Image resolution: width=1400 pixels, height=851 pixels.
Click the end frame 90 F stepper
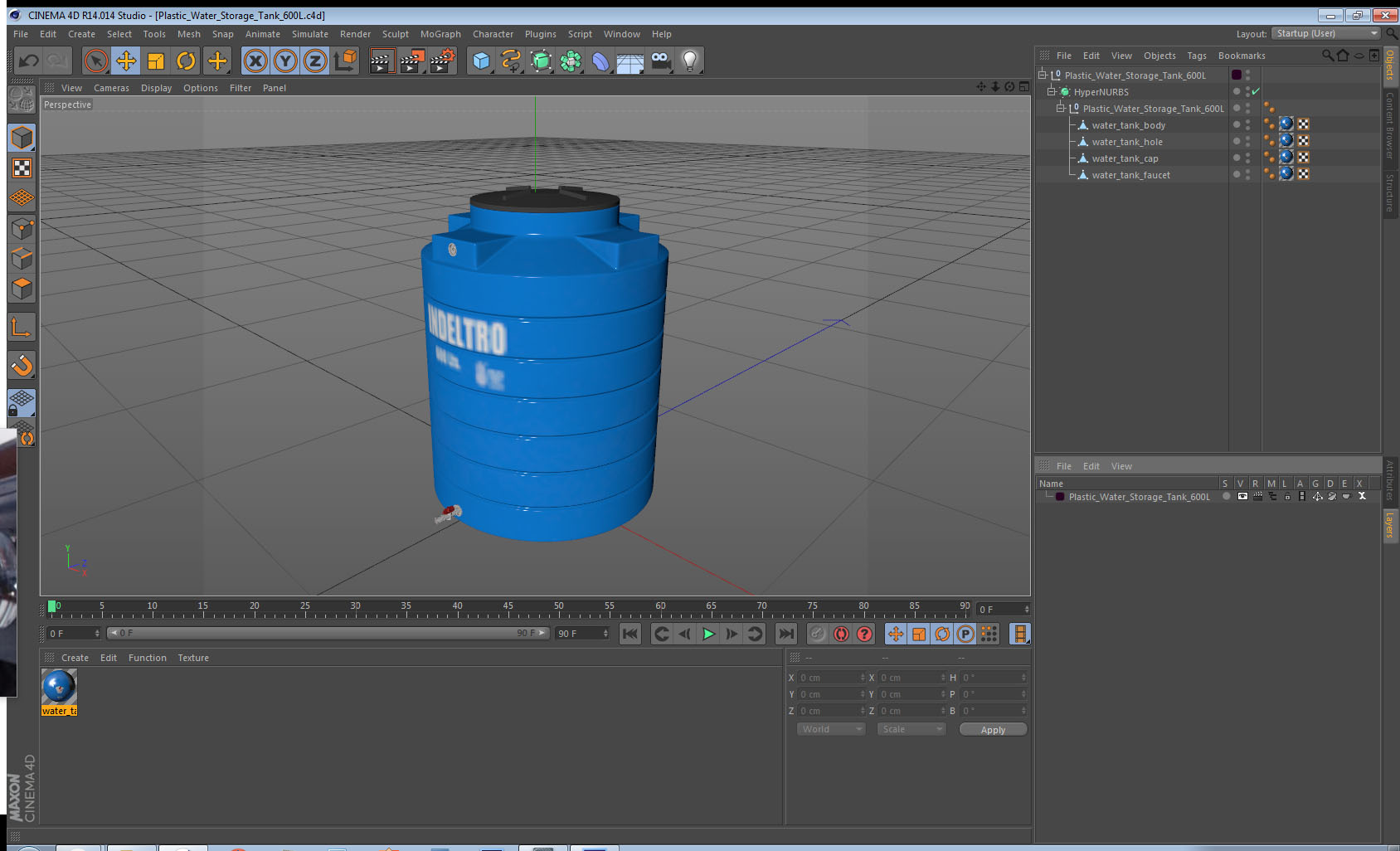coord(606,634)
